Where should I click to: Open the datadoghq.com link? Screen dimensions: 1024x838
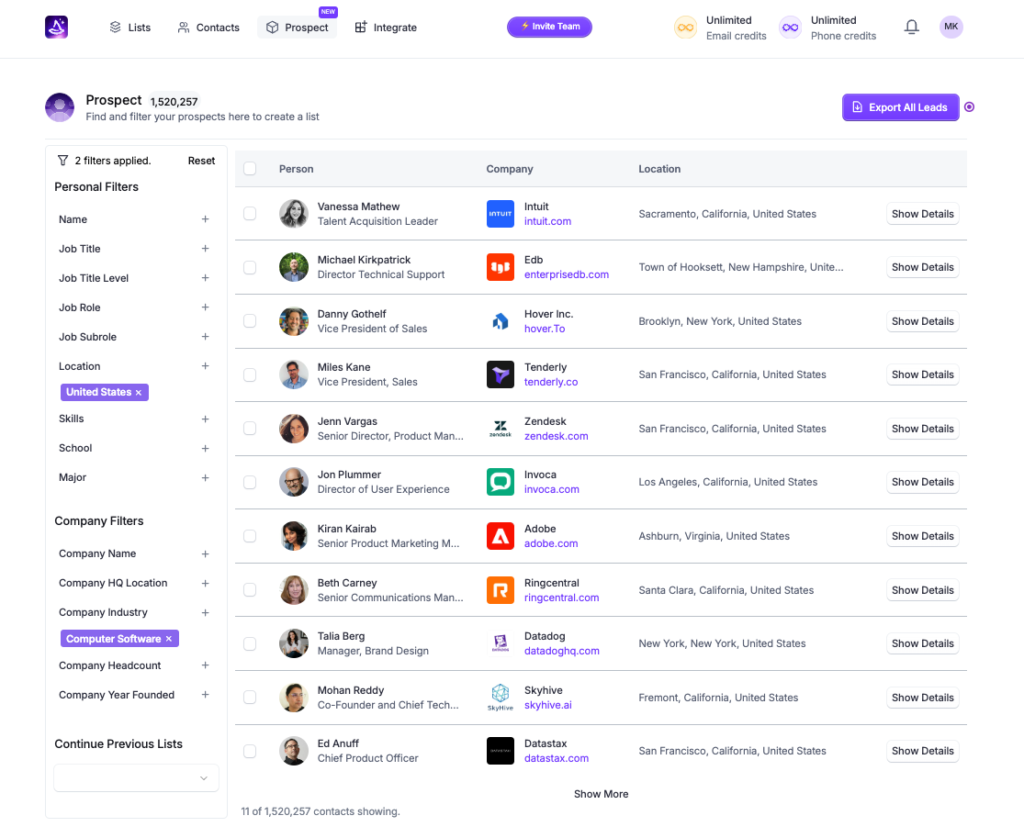coord(562,651)
